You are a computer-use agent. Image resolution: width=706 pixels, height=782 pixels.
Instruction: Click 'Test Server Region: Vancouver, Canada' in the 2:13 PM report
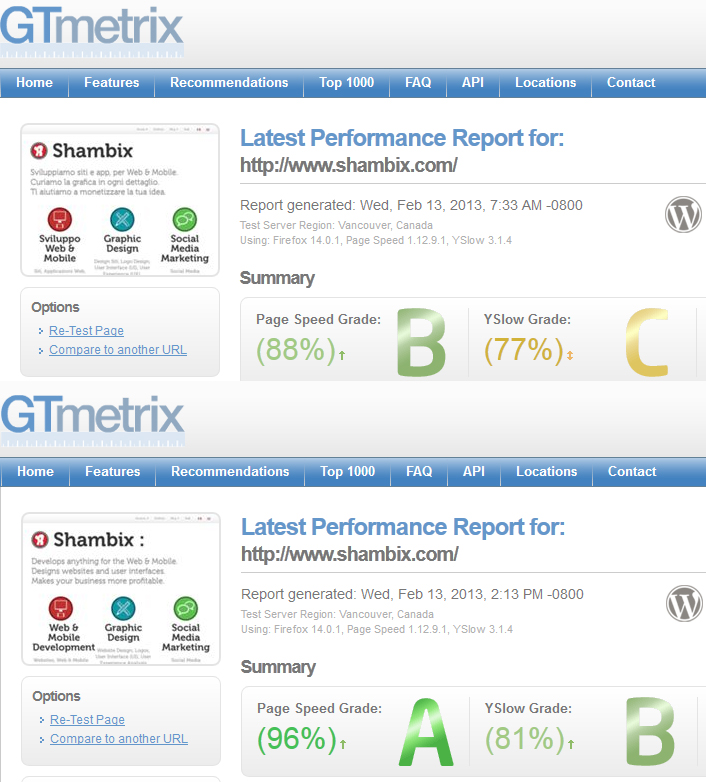click(x=337, y=614)
